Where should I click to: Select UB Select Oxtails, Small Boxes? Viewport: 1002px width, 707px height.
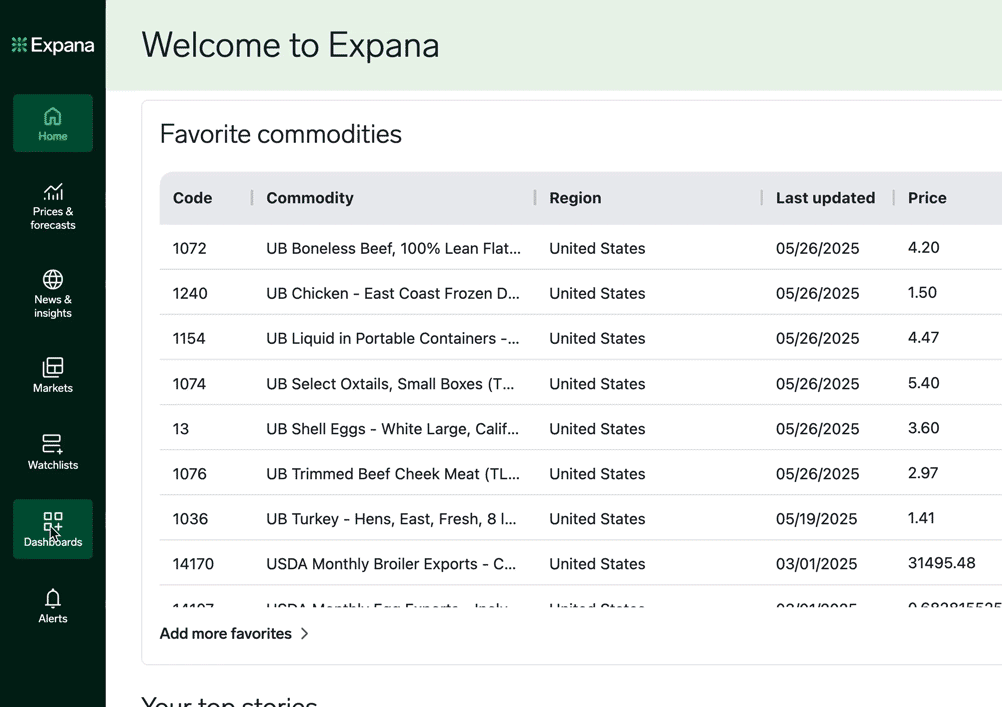click(x=390, y=384)
